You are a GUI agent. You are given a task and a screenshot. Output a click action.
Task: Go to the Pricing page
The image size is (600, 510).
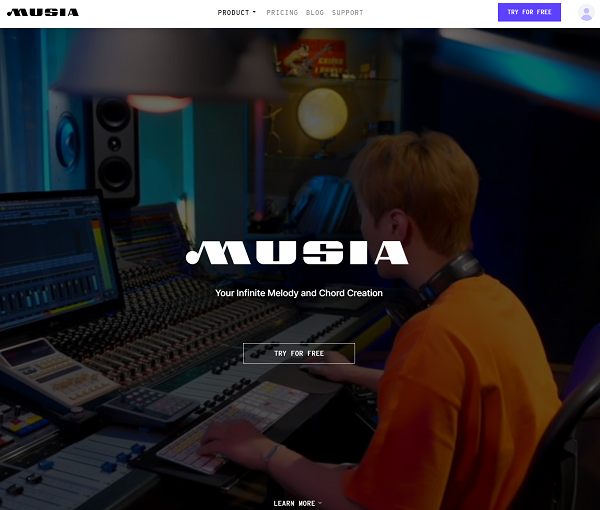(282, 13)
